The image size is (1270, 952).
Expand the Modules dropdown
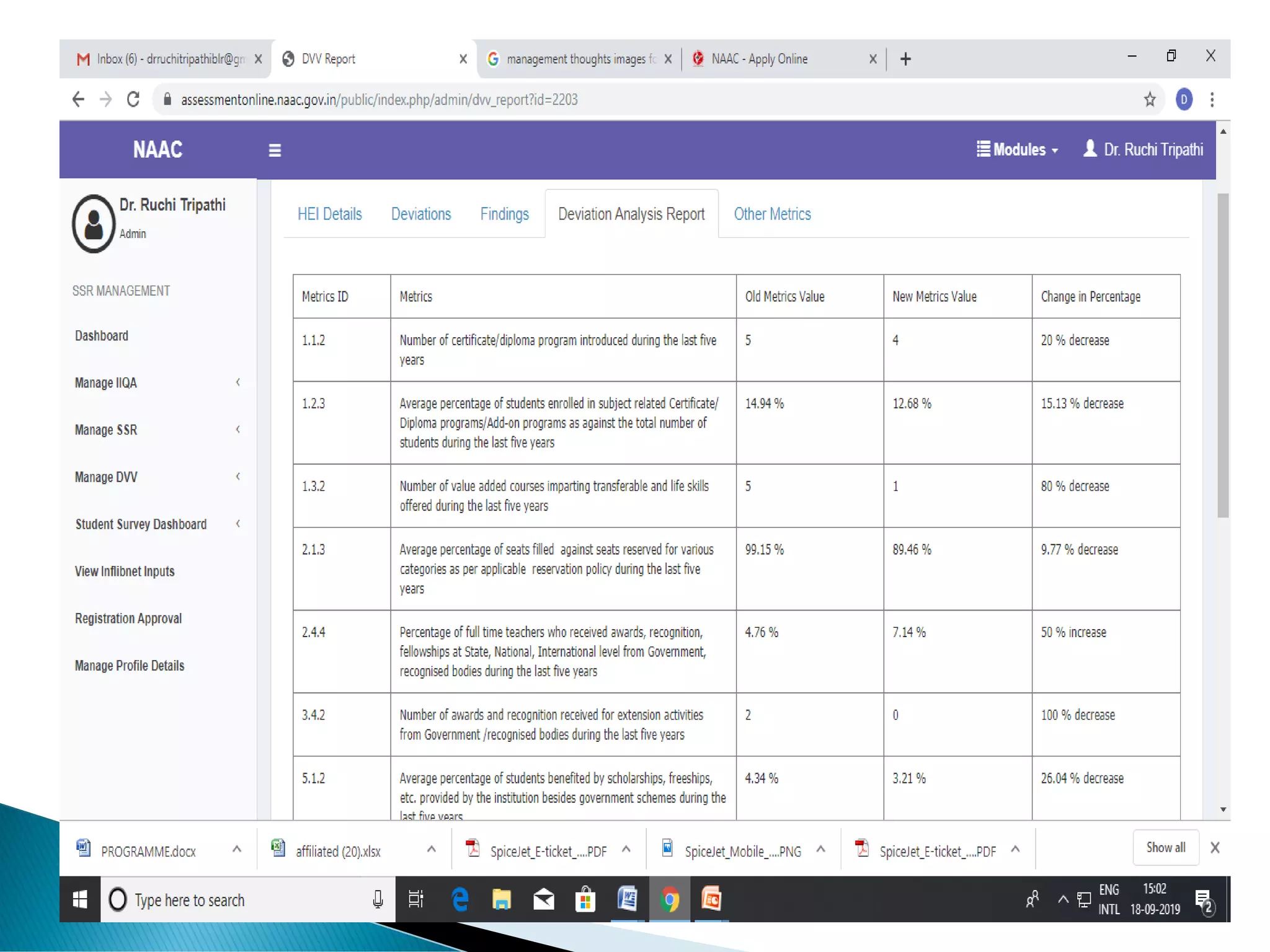[1017, 149]
